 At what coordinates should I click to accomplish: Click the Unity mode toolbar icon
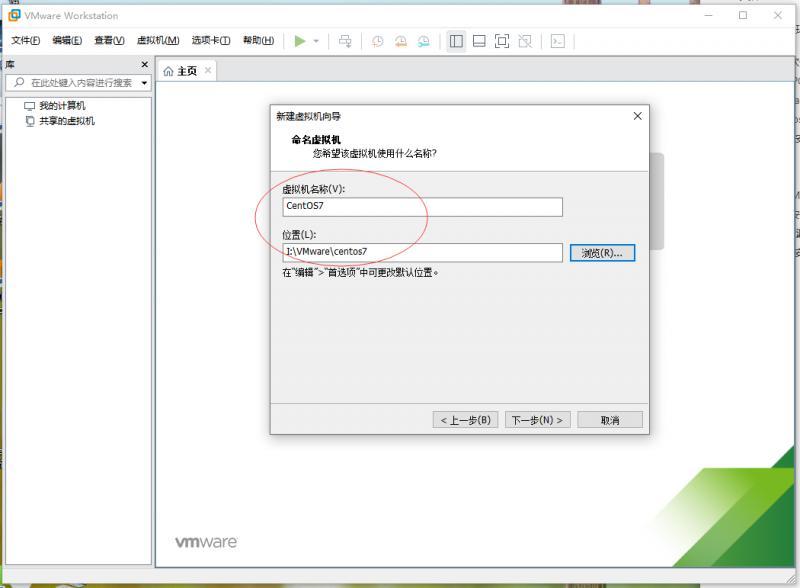click(x=525, y=41)
